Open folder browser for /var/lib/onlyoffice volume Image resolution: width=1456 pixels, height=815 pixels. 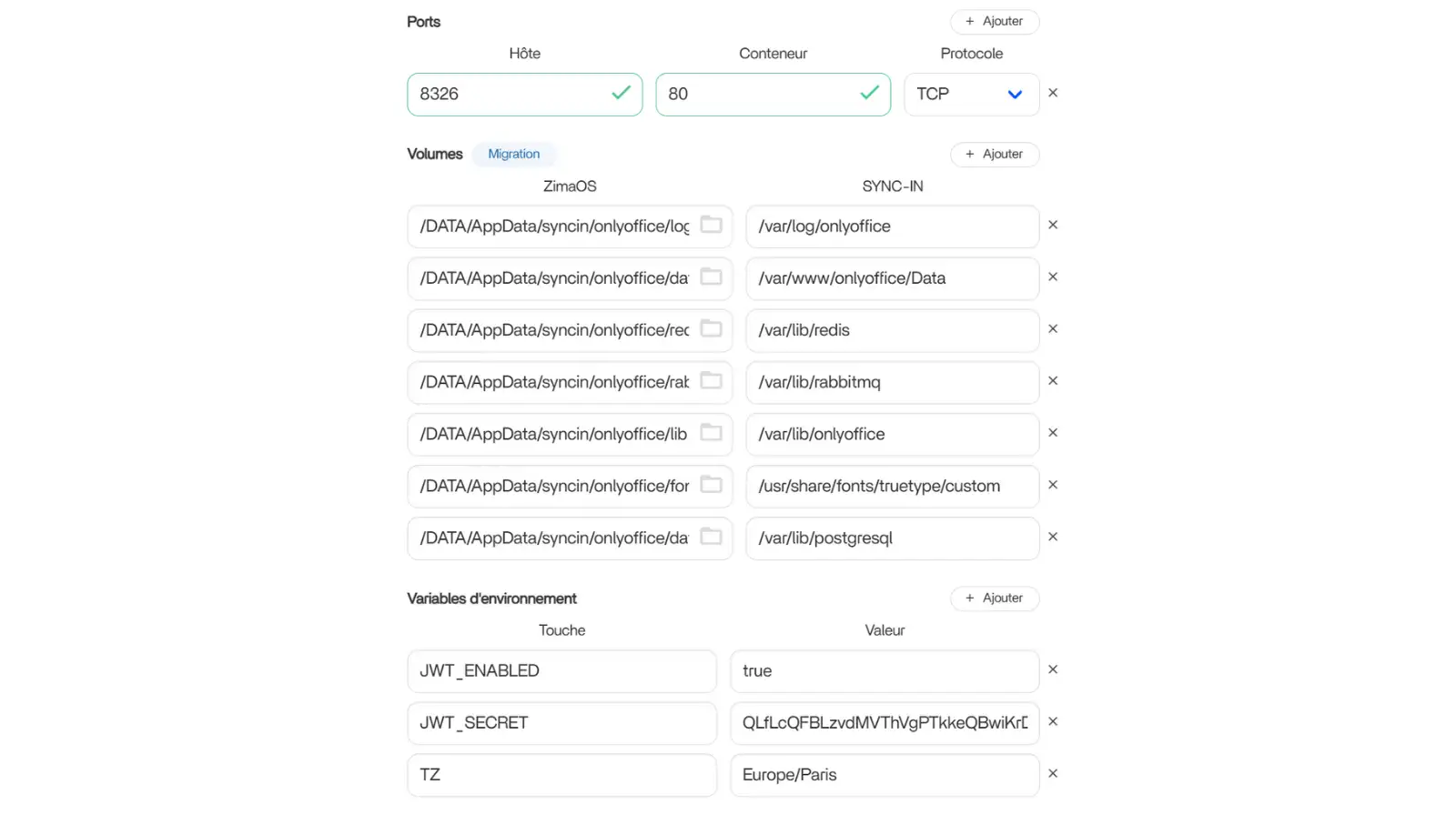(x=711, y=432)
